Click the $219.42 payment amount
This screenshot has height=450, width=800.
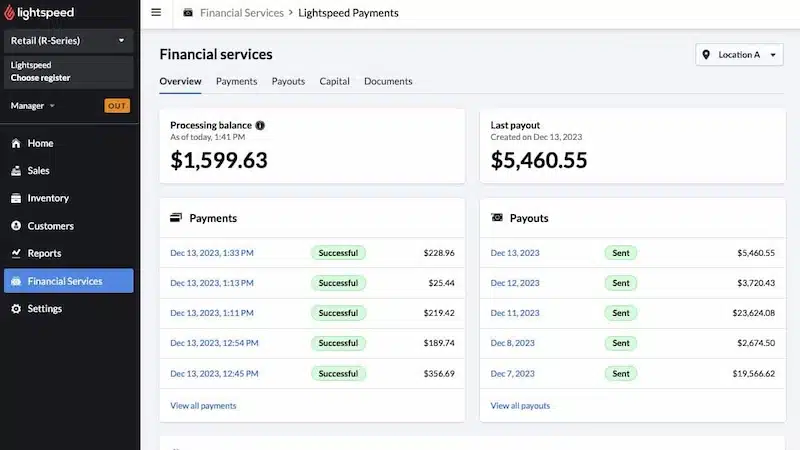[439, 313]
